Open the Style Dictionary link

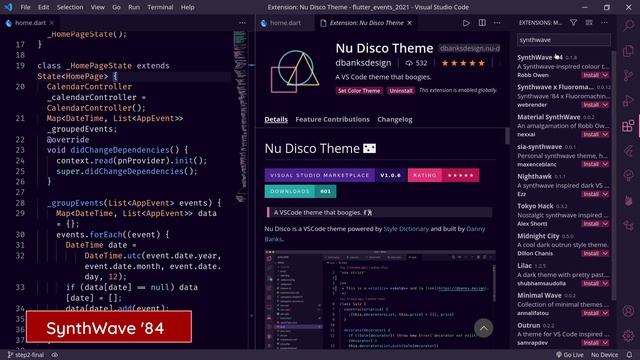click(x=406, y=229)
